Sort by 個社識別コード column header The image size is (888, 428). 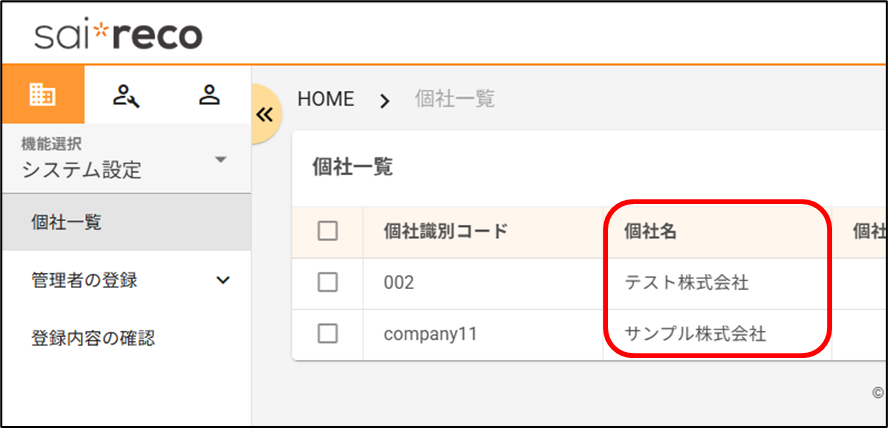coord(446,231)
